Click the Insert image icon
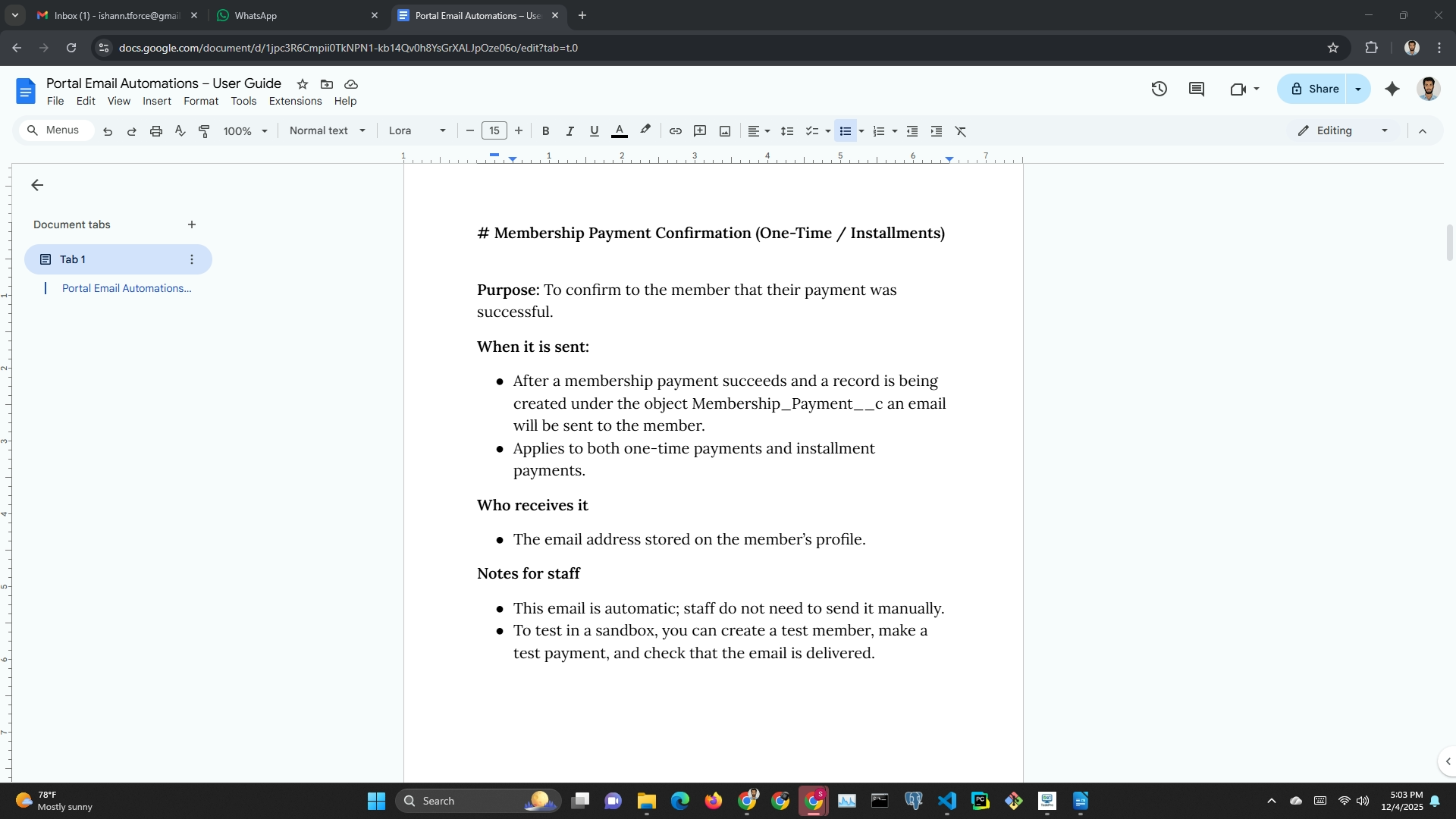 pyautogui.click(x=725, y=131)
